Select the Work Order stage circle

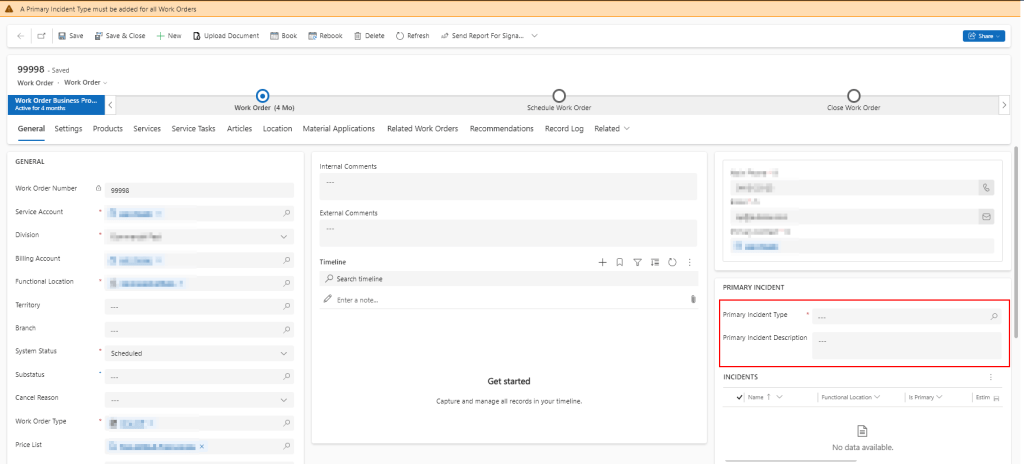click(263, 96)
